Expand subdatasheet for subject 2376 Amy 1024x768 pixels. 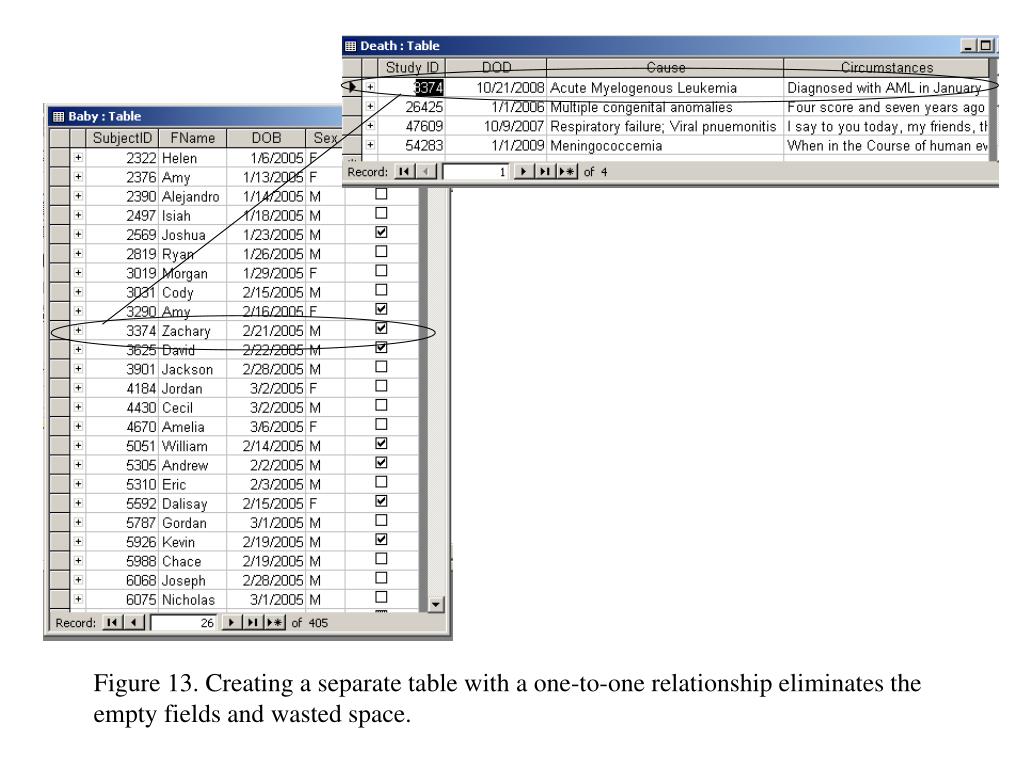78,176
